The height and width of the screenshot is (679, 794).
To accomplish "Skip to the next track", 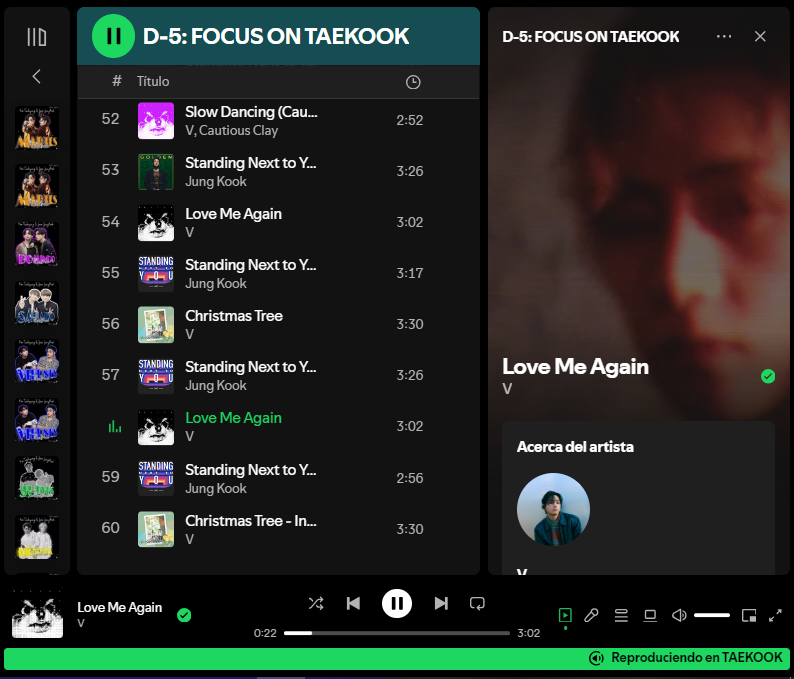I will [441, 603].
